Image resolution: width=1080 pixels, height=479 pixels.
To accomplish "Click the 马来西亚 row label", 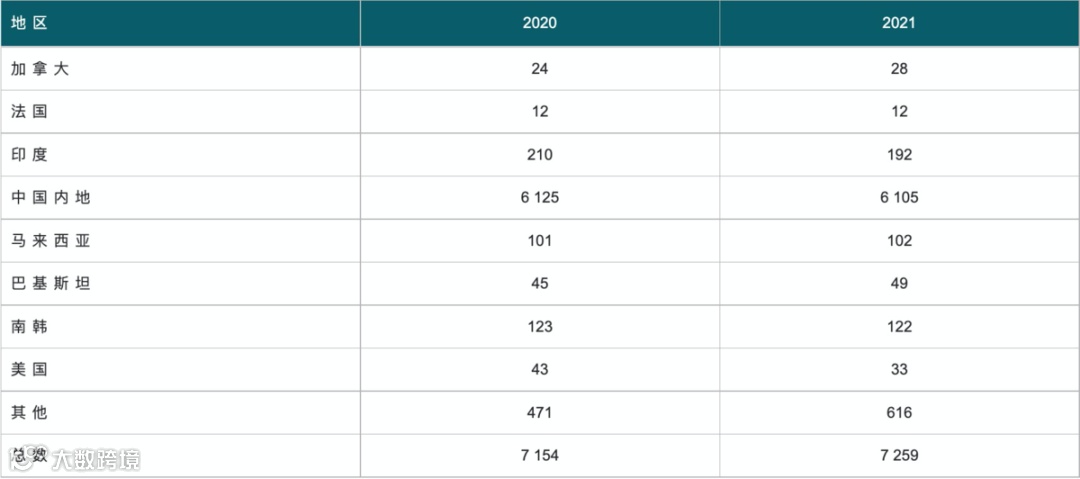I will point(51,241).
